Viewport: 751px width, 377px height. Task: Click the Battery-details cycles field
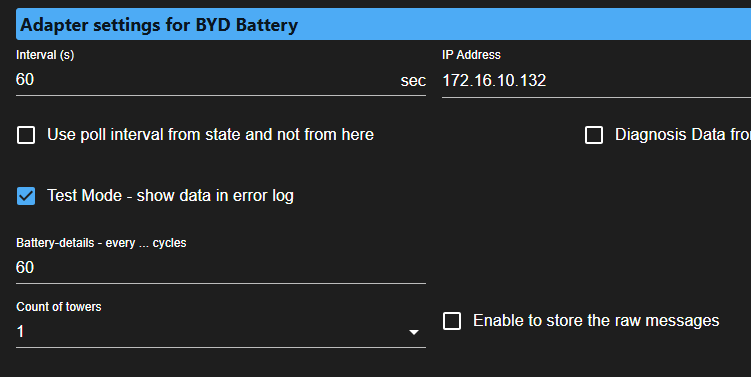[x=221, y=268]
